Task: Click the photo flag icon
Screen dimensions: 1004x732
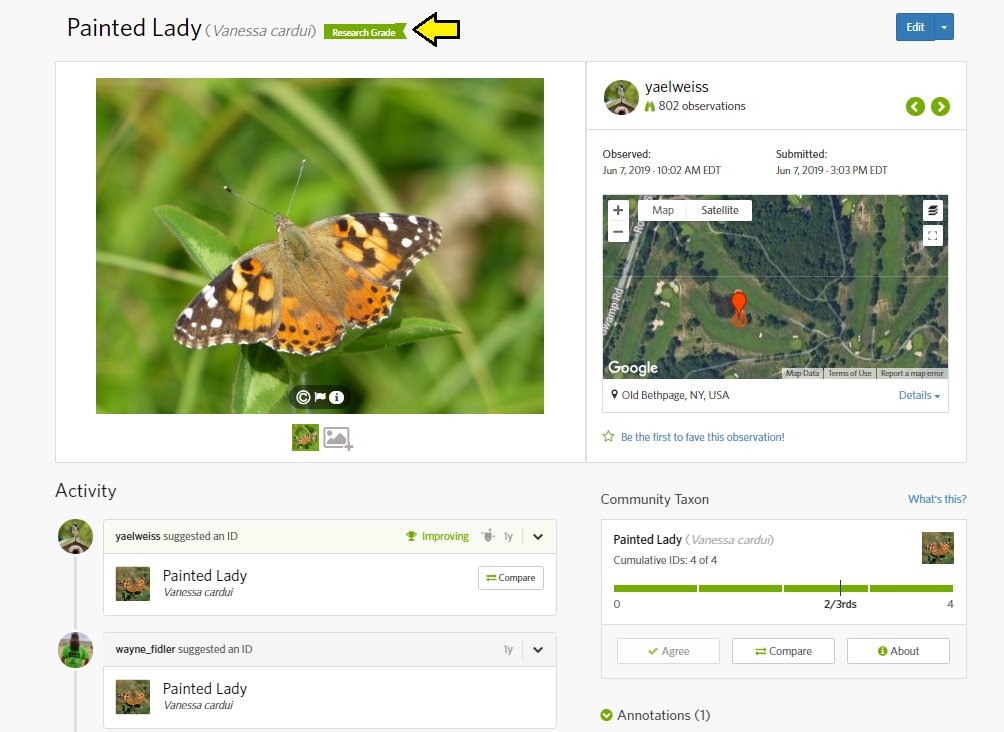Action: click(x=320, y=397)
